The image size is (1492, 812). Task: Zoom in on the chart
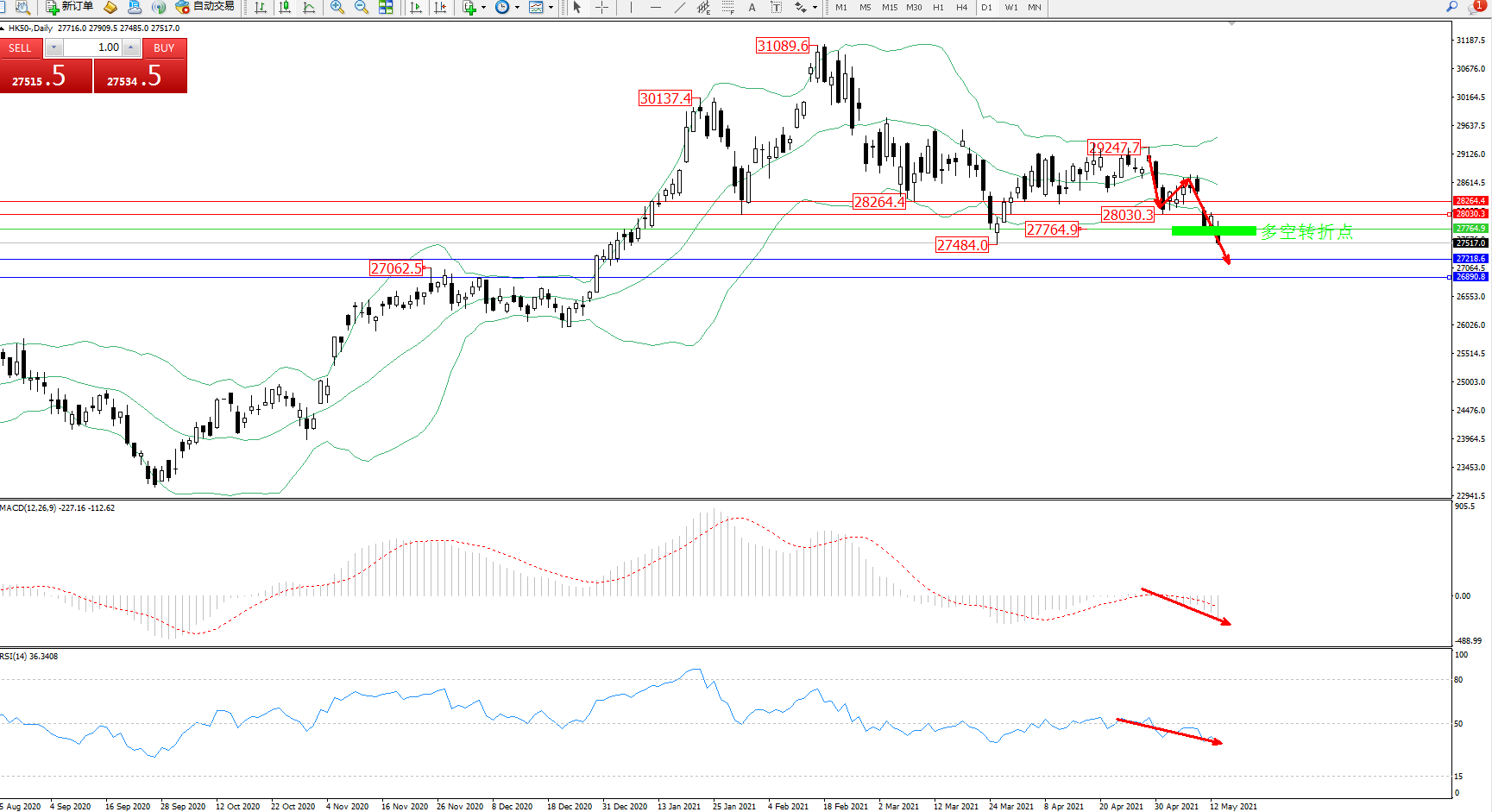[337, 7]
